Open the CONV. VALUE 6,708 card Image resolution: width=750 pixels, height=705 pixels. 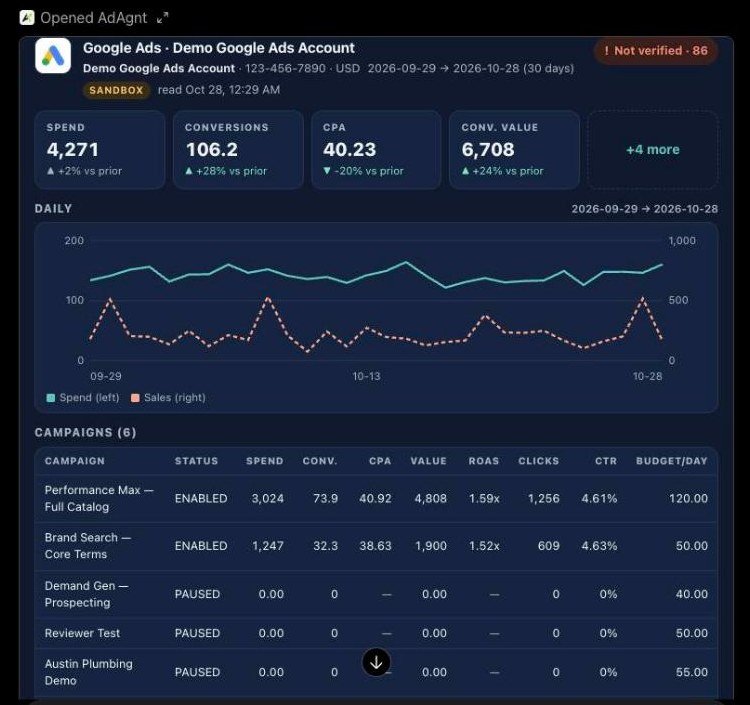[x=514, y=150]
